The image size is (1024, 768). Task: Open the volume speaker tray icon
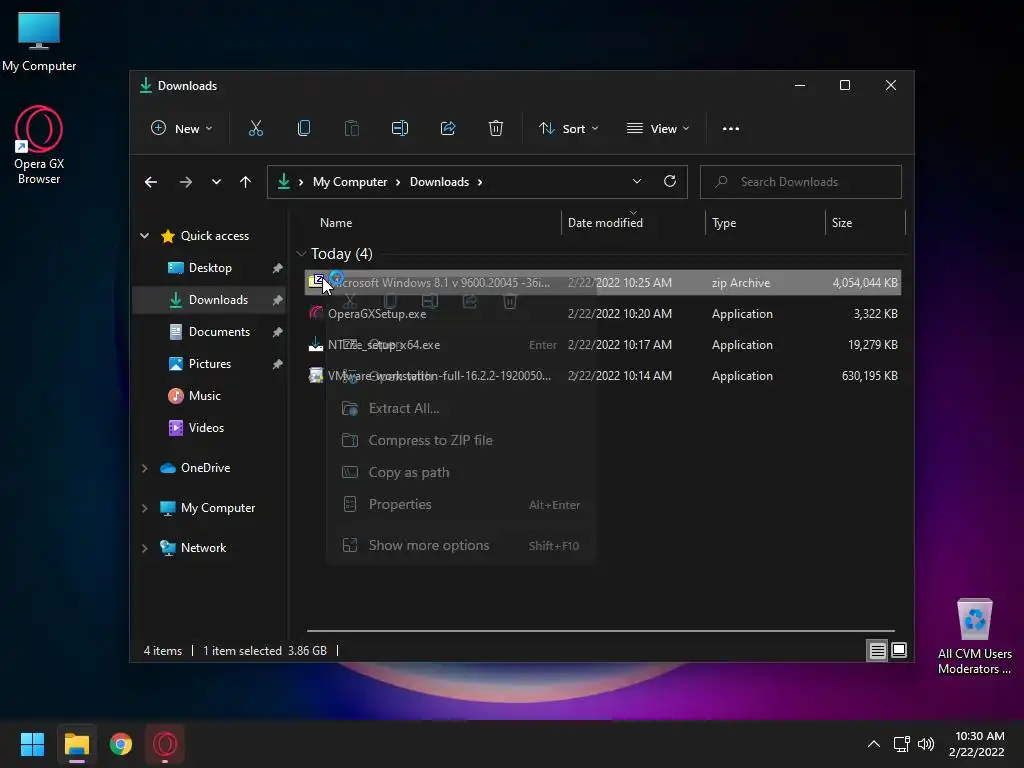click(x=925, y=744)
